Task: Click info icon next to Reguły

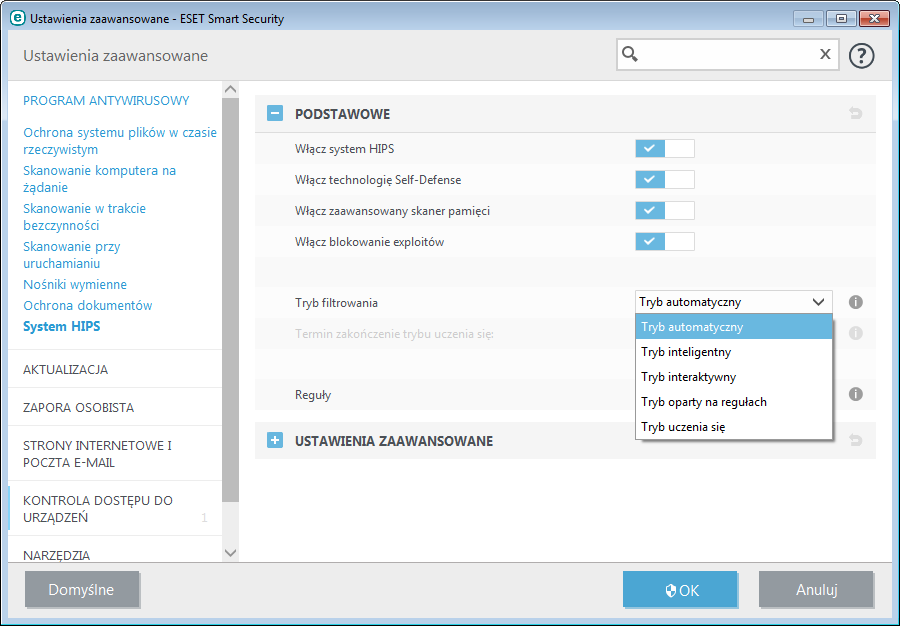Action: pyautogui.click(x=855, y=394)
